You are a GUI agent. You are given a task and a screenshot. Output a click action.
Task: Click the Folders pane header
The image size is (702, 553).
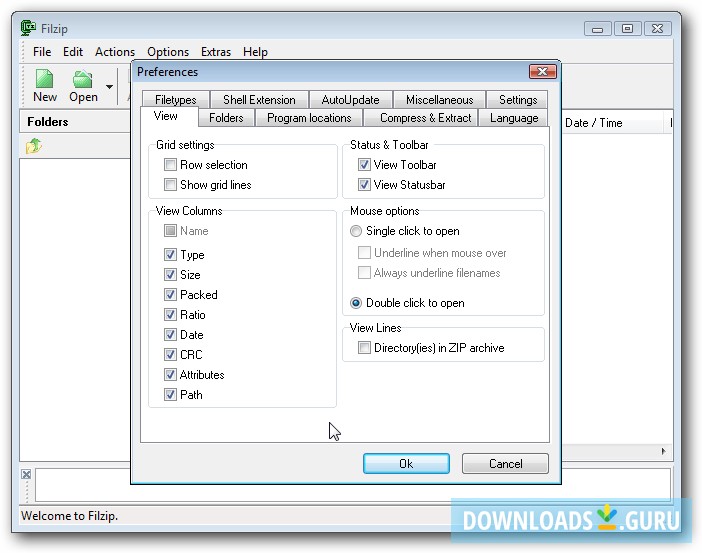point(75,122)
